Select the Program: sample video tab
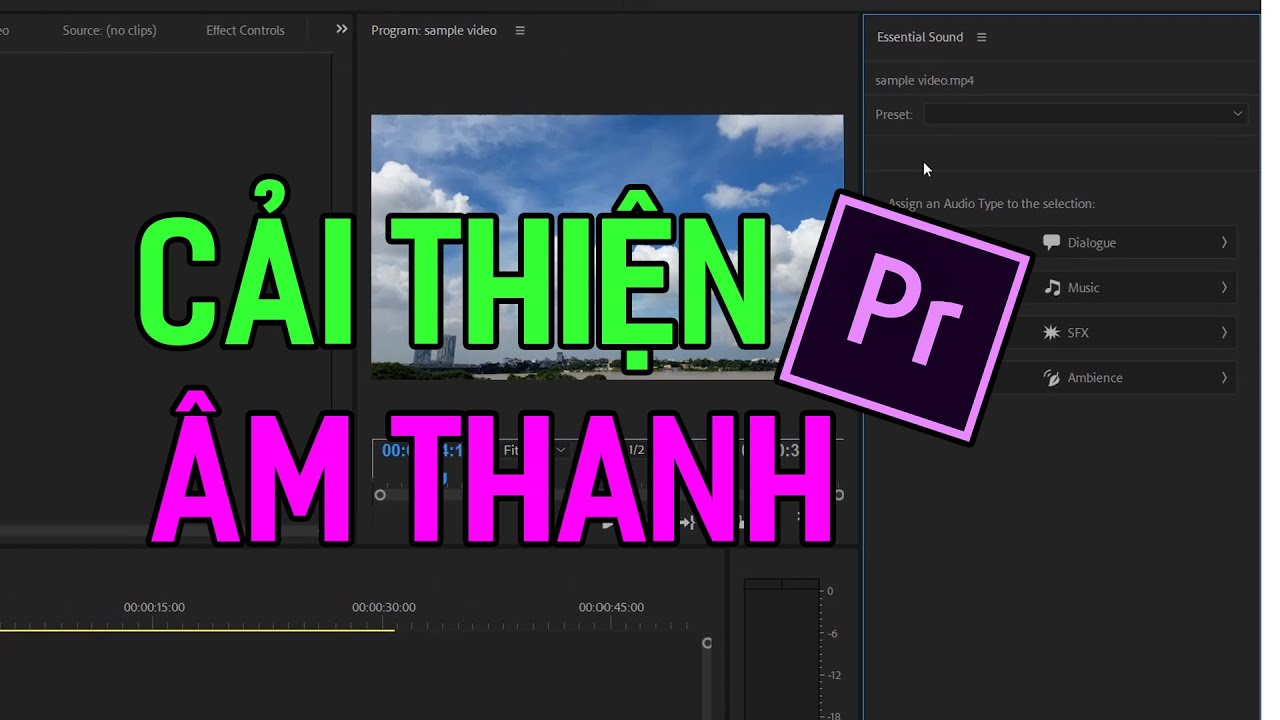Viewport: 1280px width, 720px height. tap(434, 30)
